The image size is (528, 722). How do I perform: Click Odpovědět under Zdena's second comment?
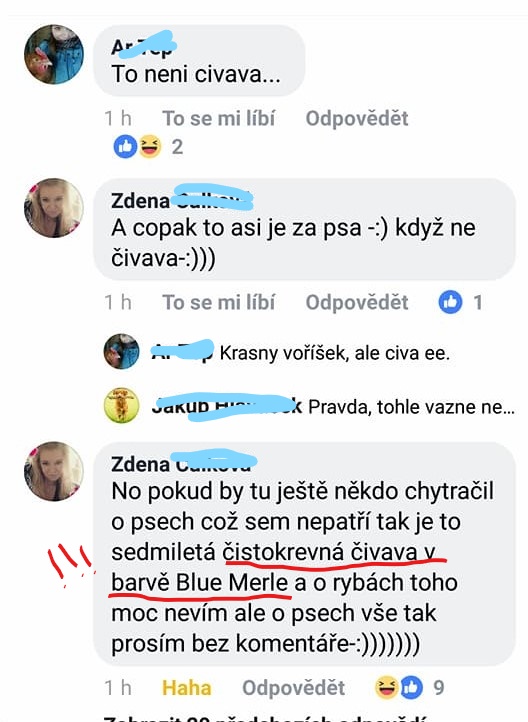point(357,303)
